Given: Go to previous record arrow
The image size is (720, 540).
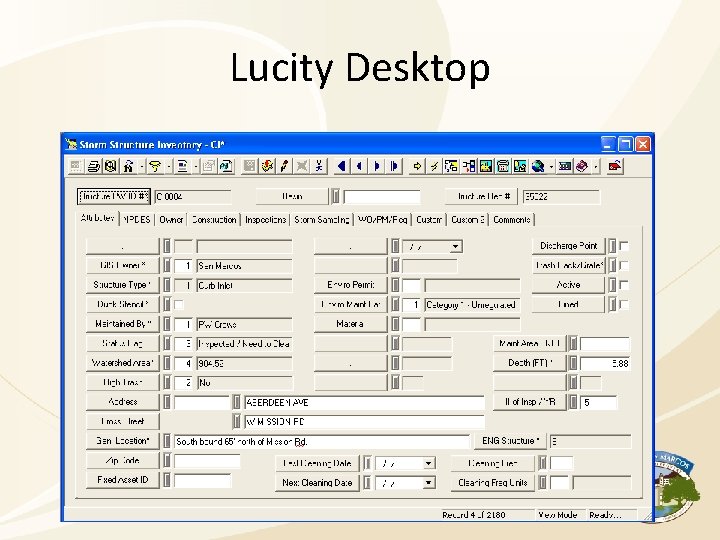Looking at the screenshot, I should pos(359,166).
